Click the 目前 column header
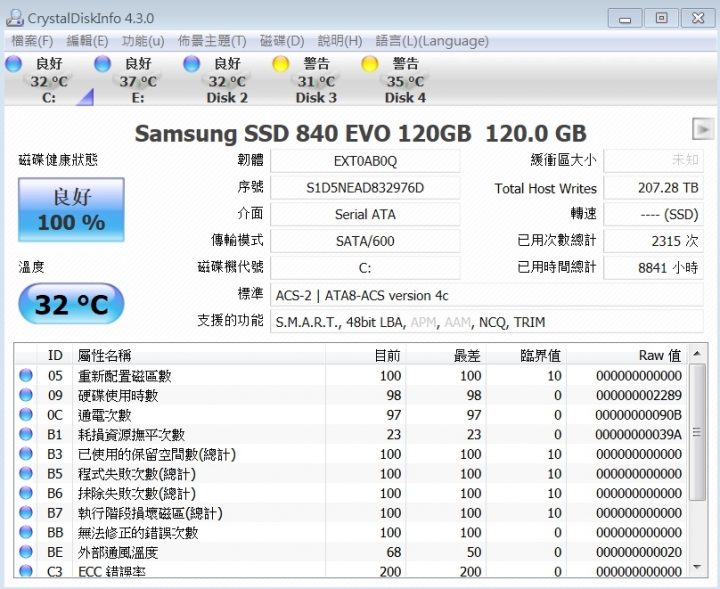Screen dimensions: 720x589 366,355
